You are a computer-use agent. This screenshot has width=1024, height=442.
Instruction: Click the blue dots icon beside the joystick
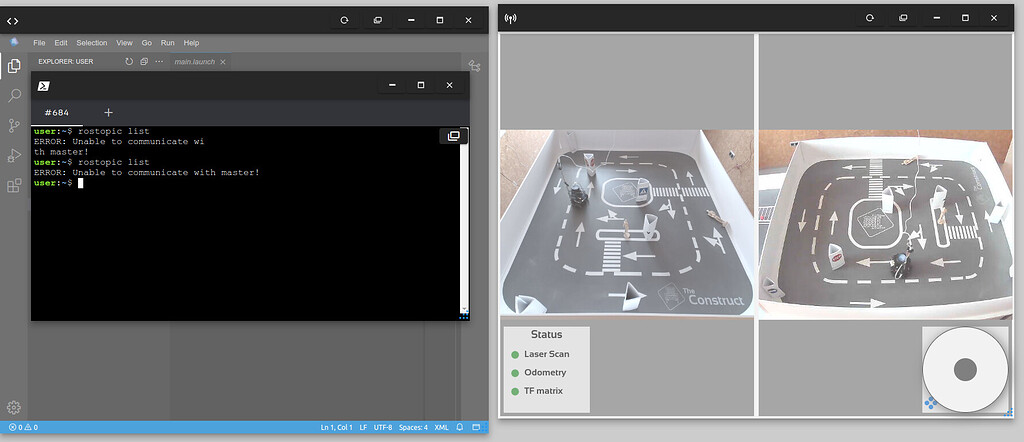(x=931, y=404)
